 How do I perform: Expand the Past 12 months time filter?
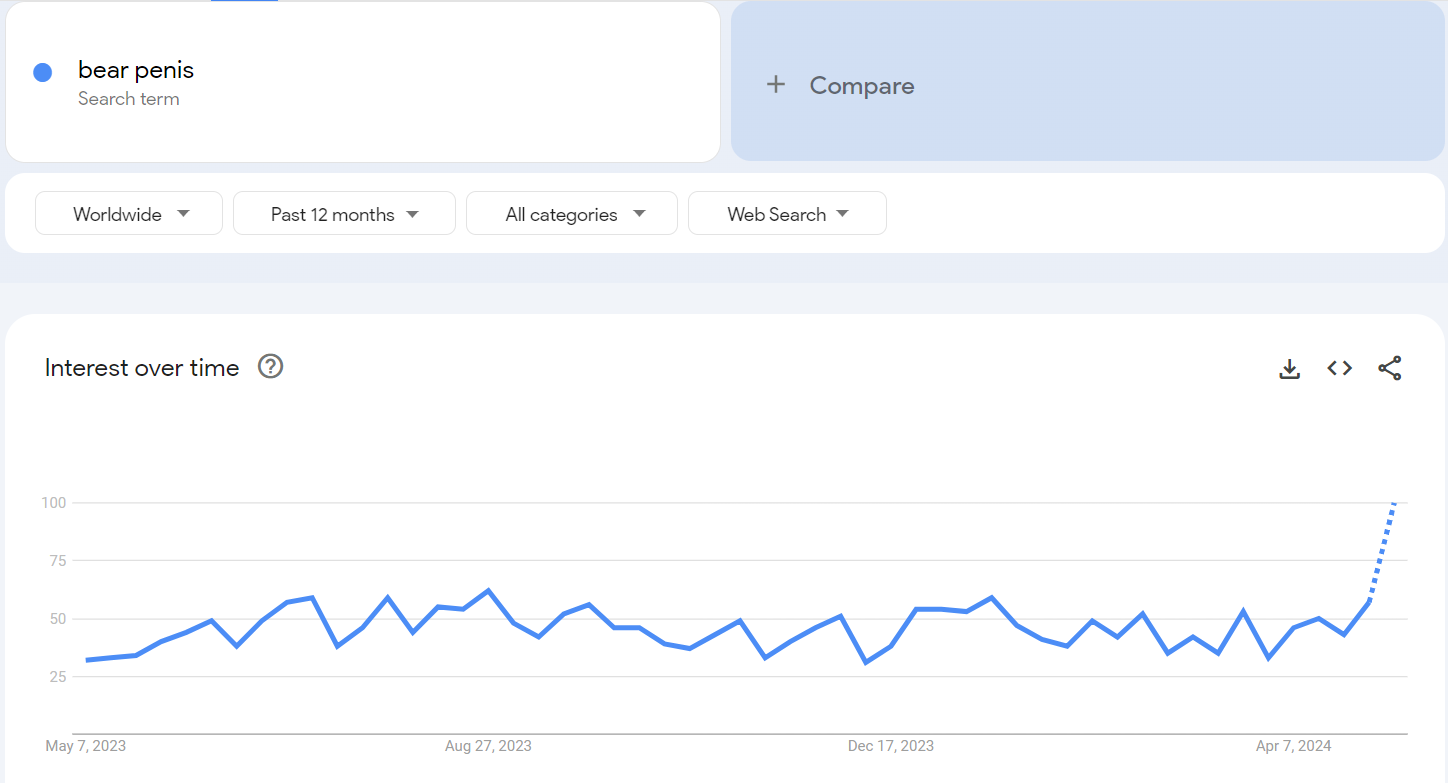point(344,214)
